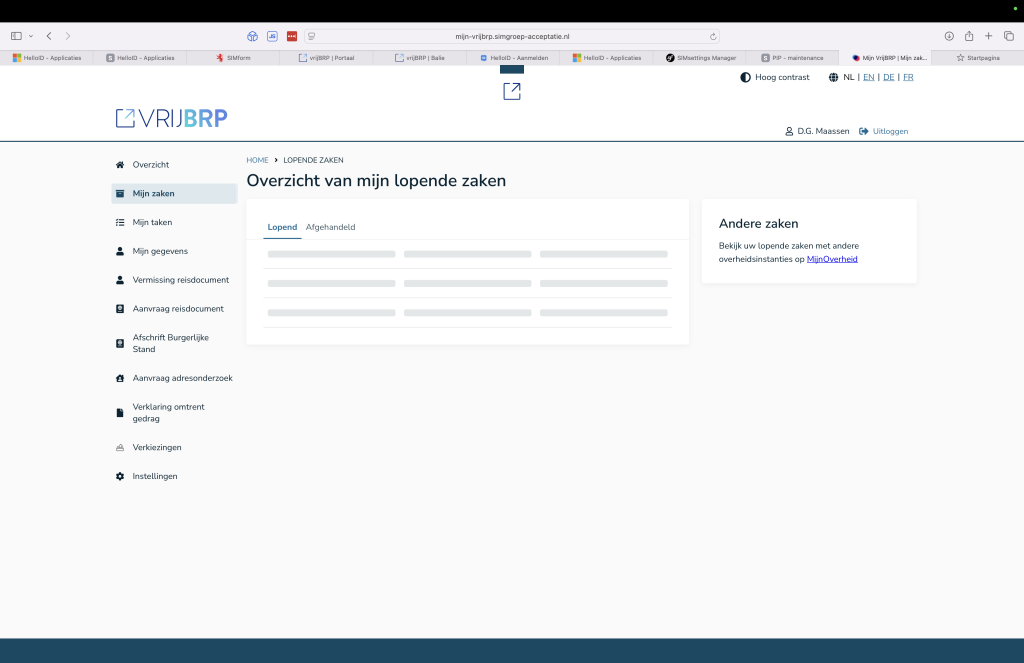
Task: Open Vermissing reisdocument in sidebar
Action: (180, 280)
